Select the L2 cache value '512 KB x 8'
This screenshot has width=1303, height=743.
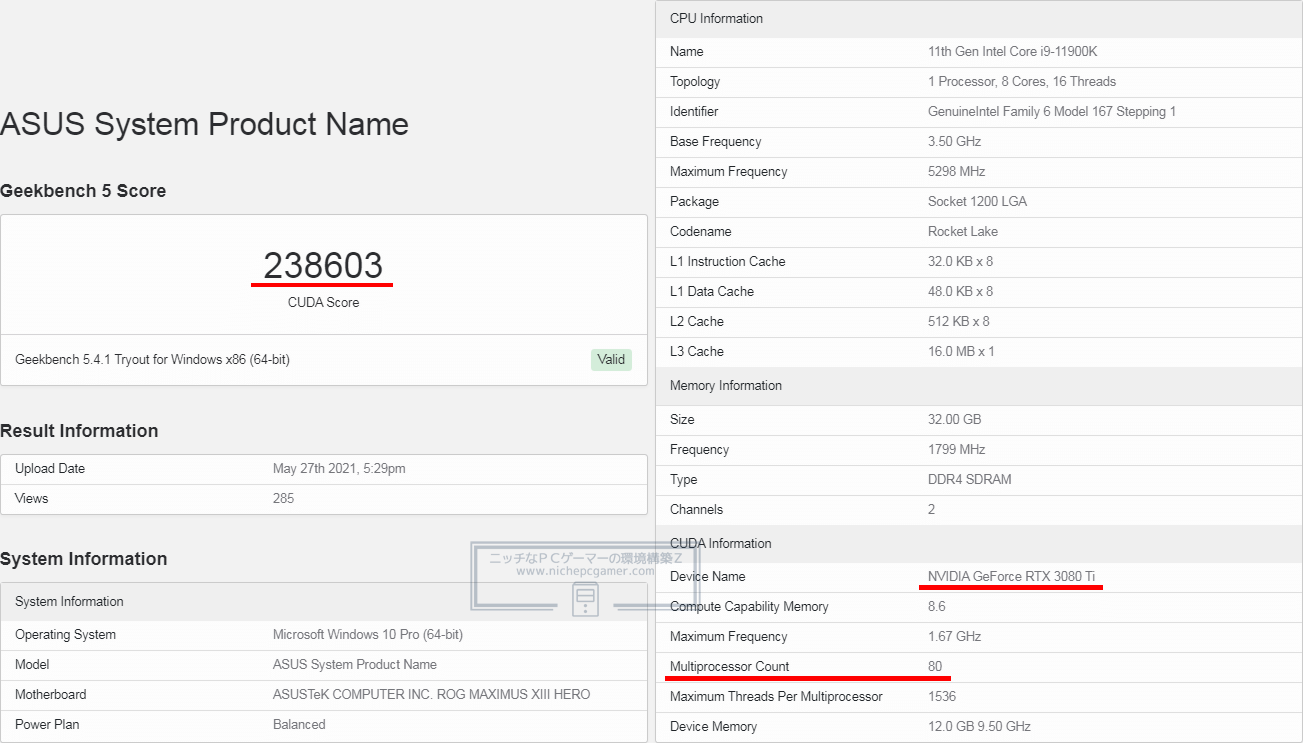959,322
